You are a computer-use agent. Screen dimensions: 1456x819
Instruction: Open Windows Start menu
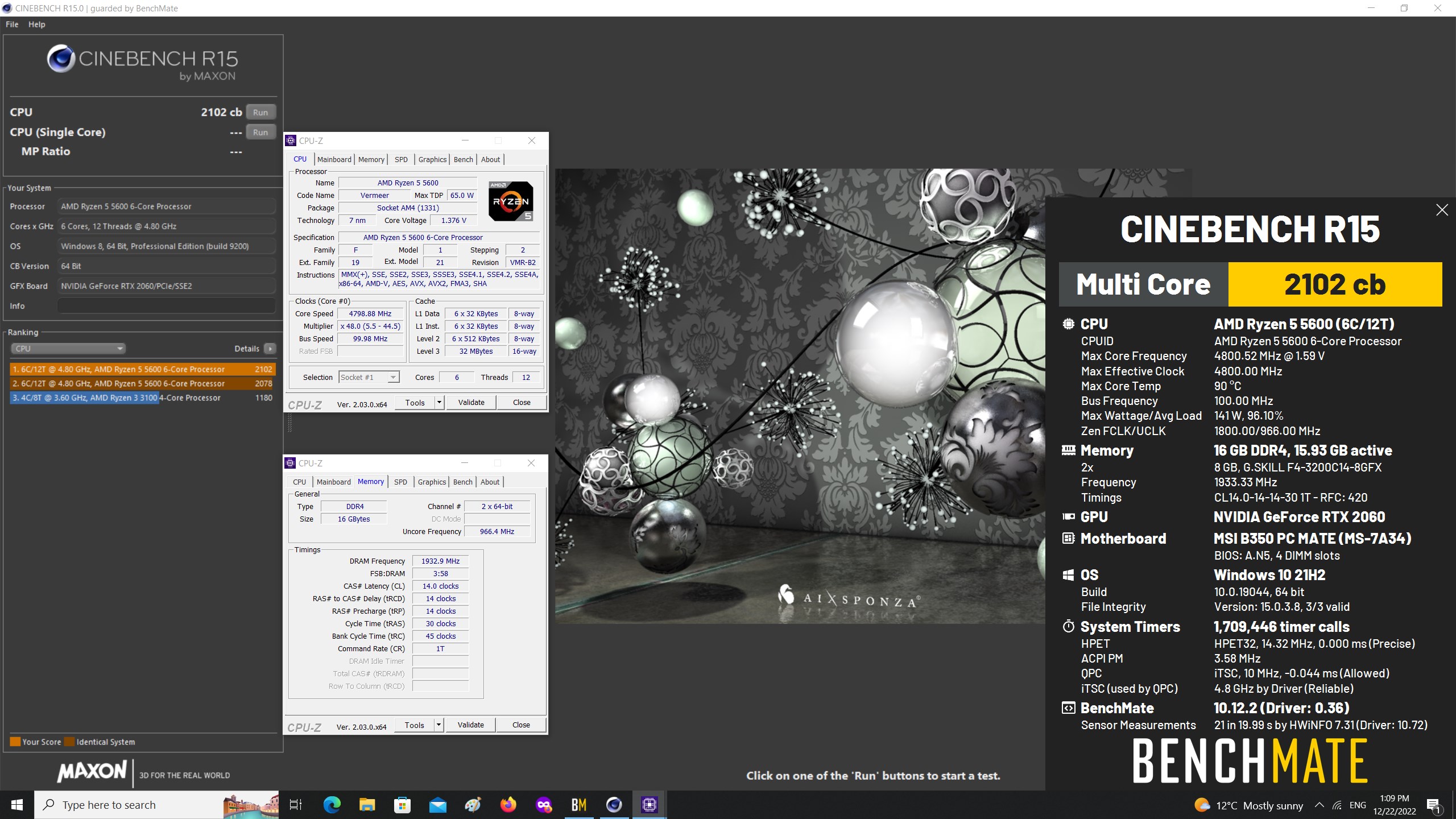(x=17, y=805)
